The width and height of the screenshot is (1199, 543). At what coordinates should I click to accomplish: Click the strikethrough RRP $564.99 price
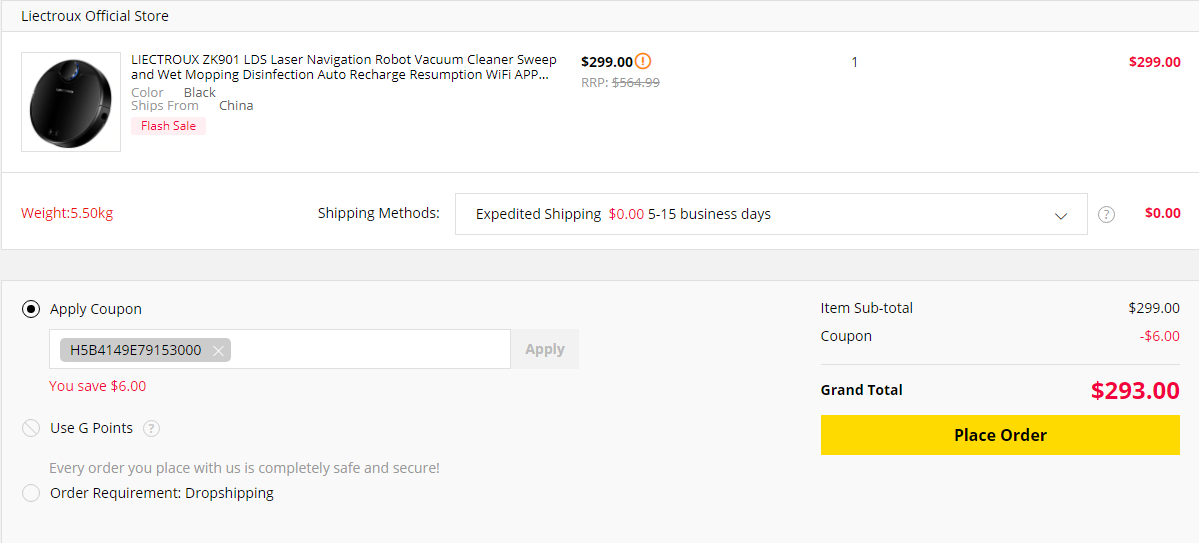(635, 83)
